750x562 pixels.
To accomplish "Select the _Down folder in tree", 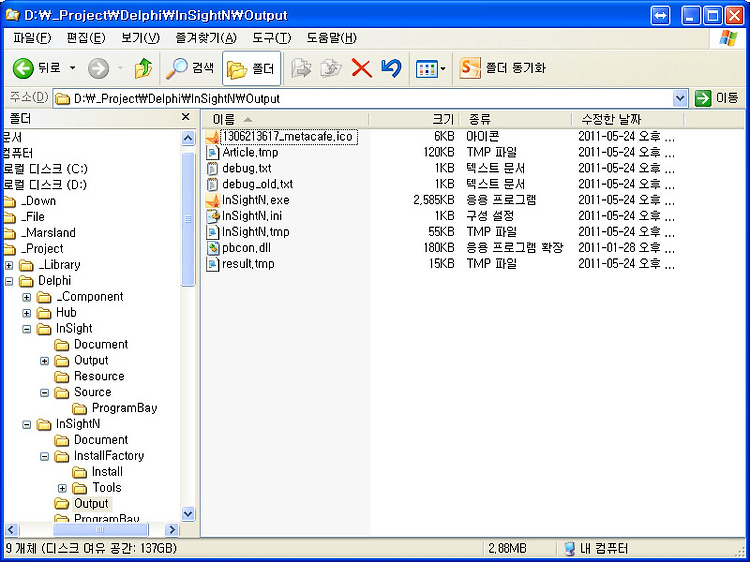I will (x=38, y=201).
